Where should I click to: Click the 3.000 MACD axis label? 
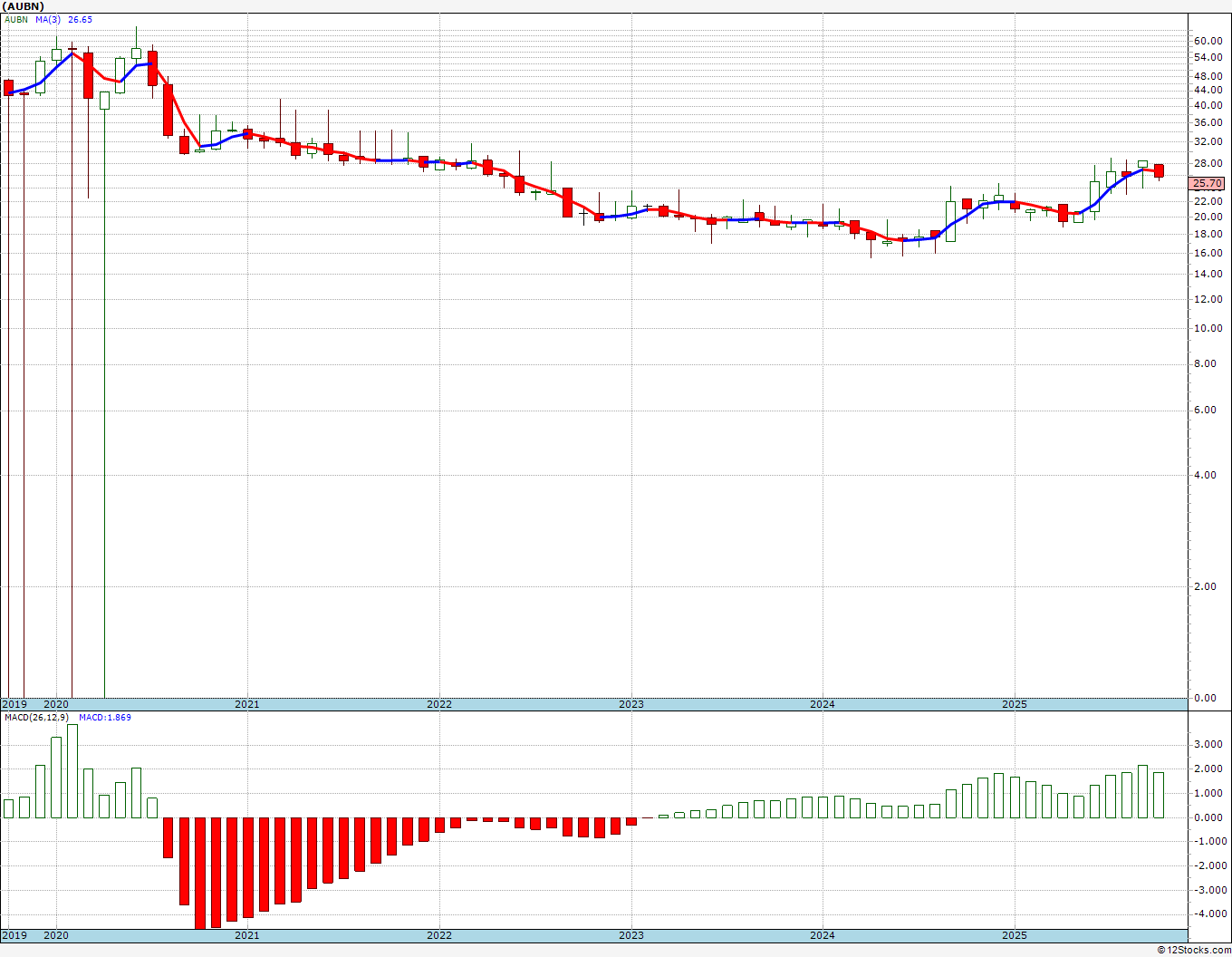1208,744
